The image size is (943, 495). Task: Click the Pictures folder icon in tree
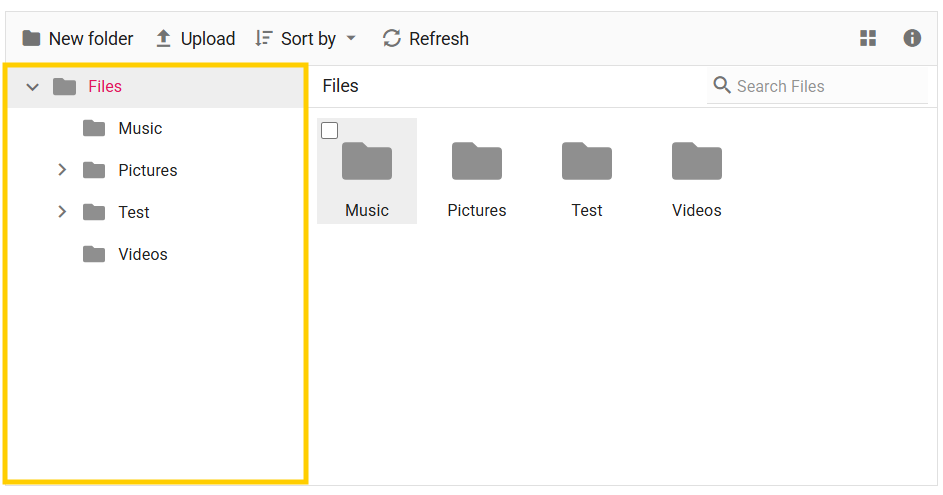pos(94,170)
